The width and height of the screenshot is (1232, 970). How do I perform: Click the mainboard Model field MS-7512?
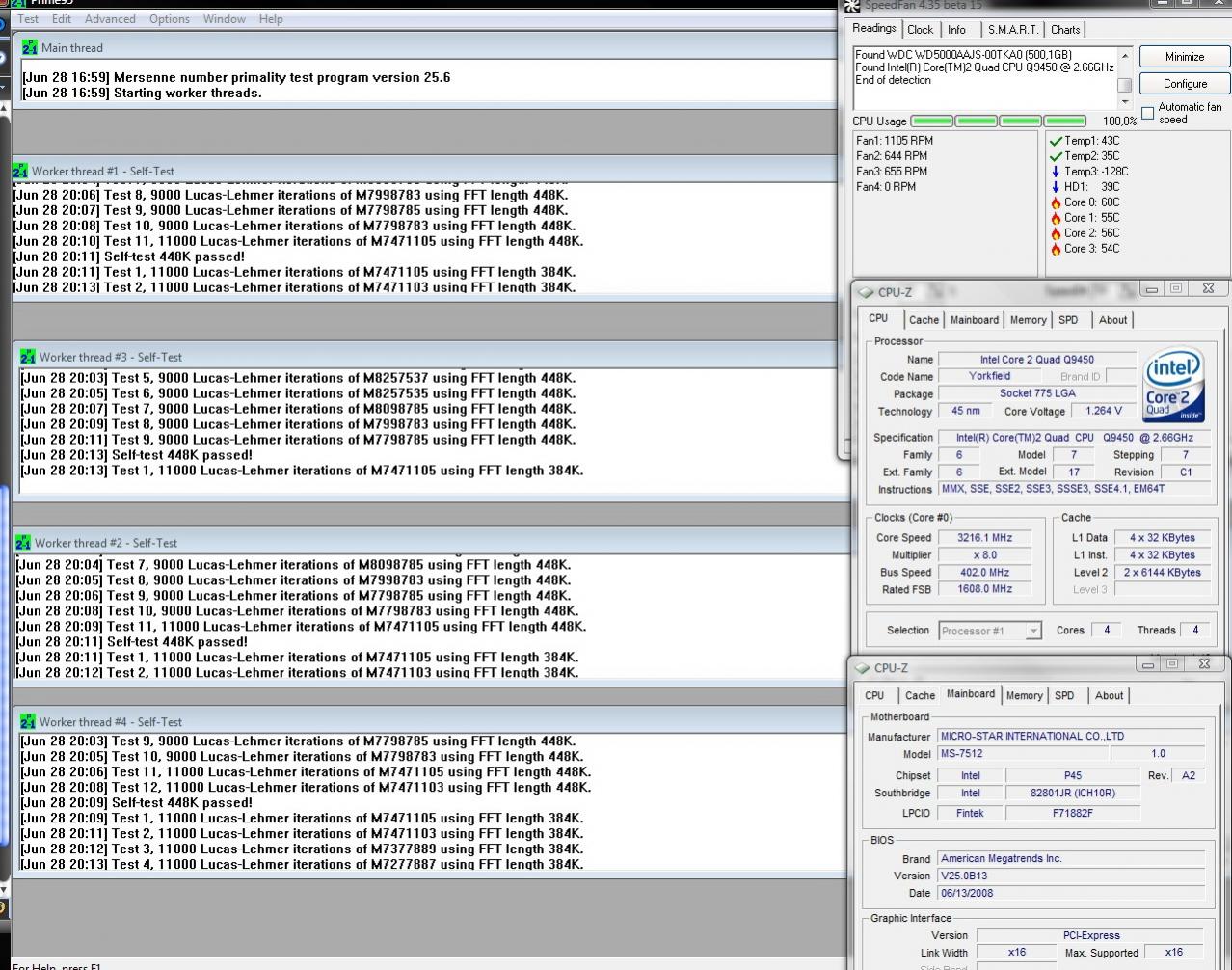1024,754
